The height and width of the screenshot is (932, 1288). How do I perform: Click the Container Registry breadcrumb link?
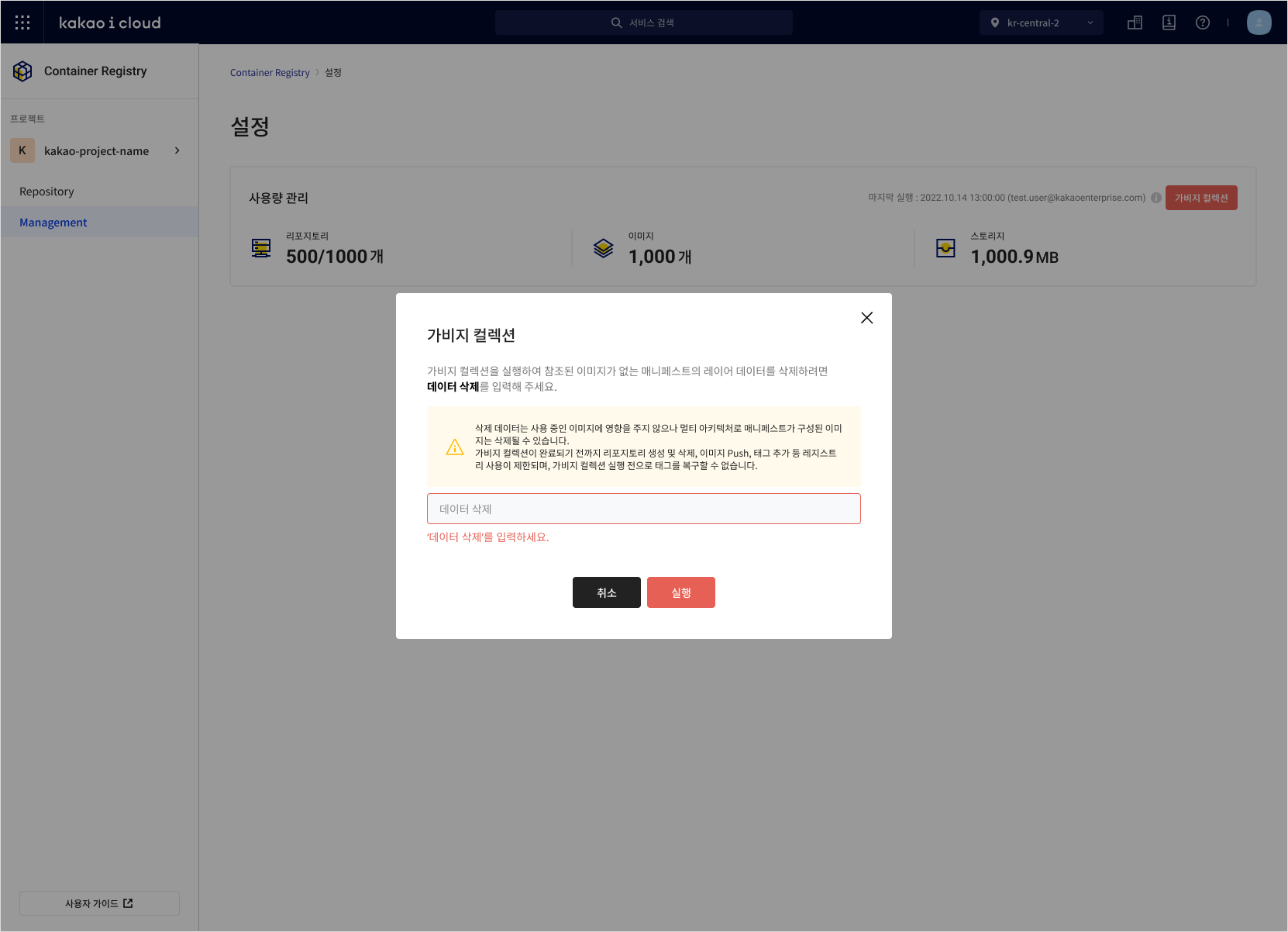click(x=270, y=73)
